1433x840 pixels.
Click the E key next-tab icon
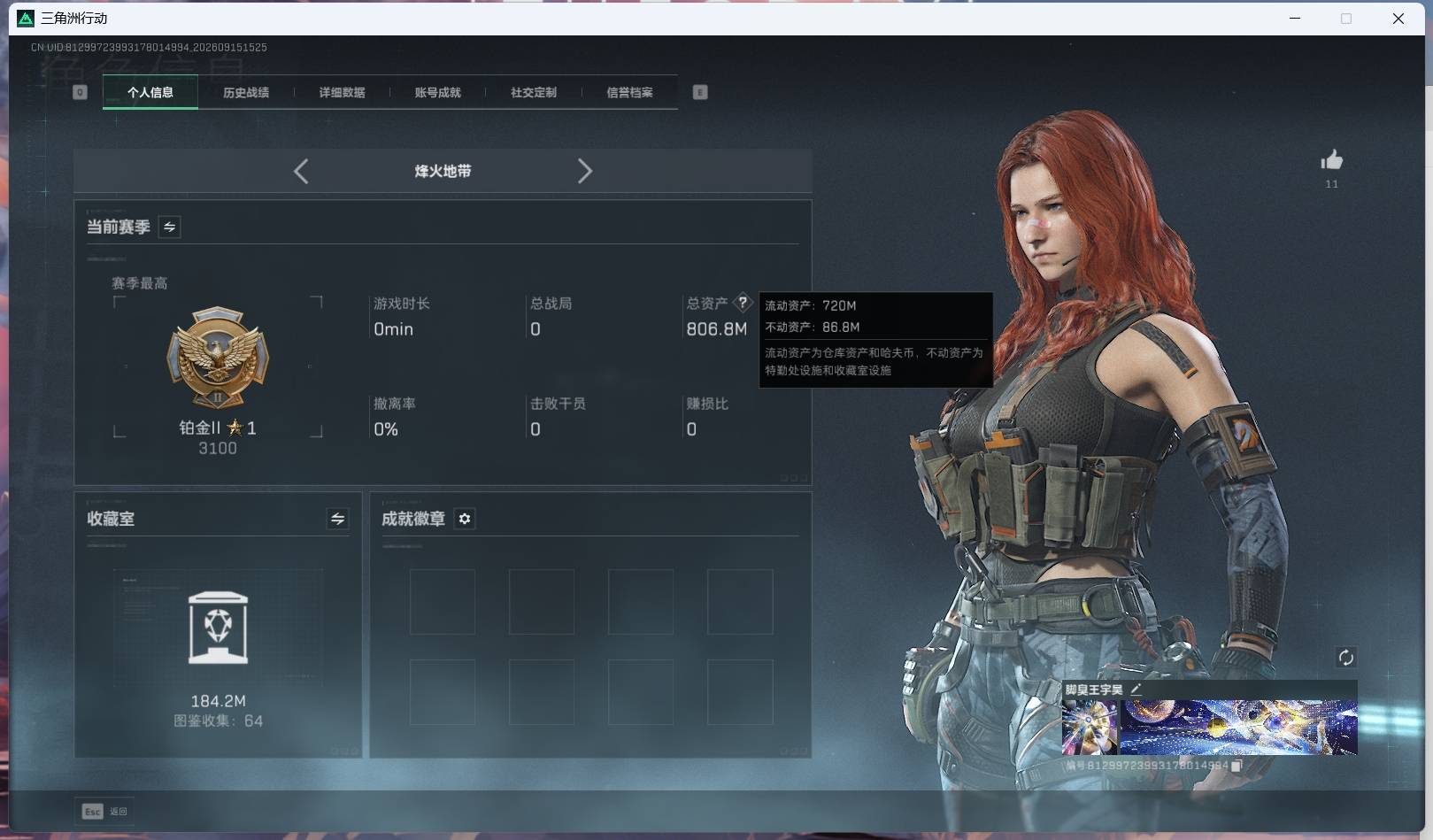coord(700,92)
